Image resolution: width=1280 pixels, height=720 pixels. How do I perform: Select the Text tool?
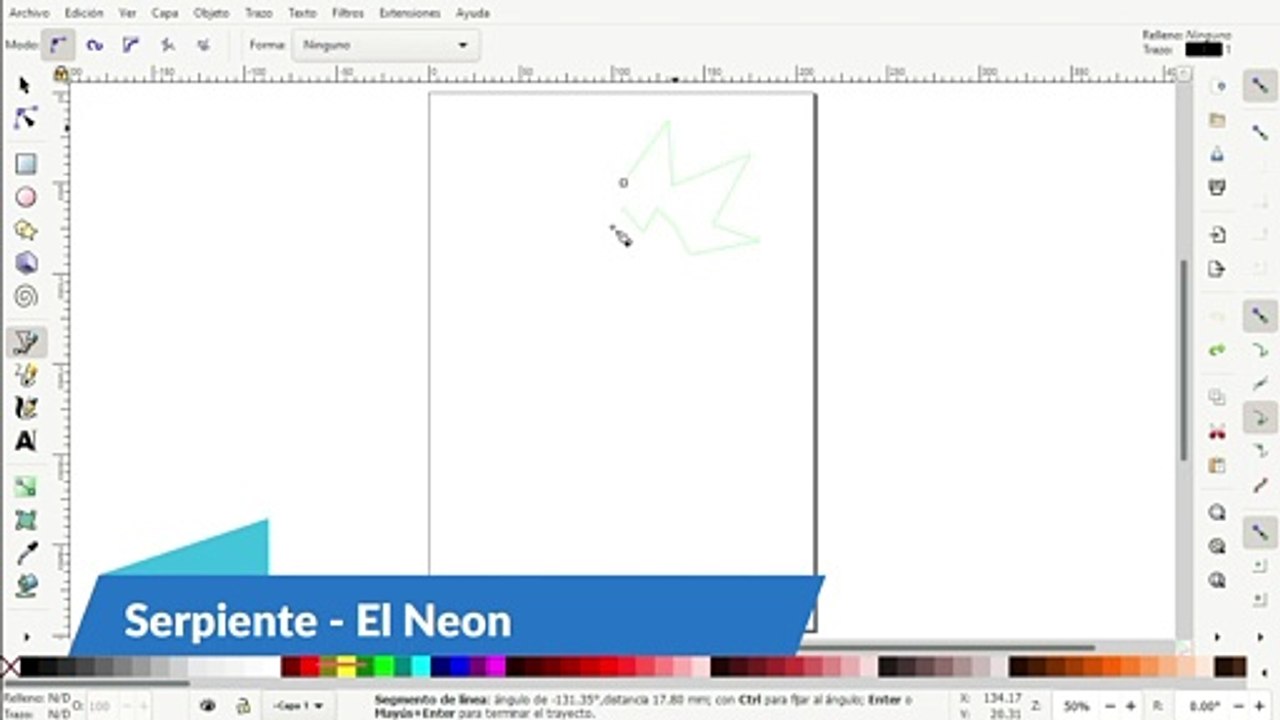pyautogui.click(x=26, y=441)
